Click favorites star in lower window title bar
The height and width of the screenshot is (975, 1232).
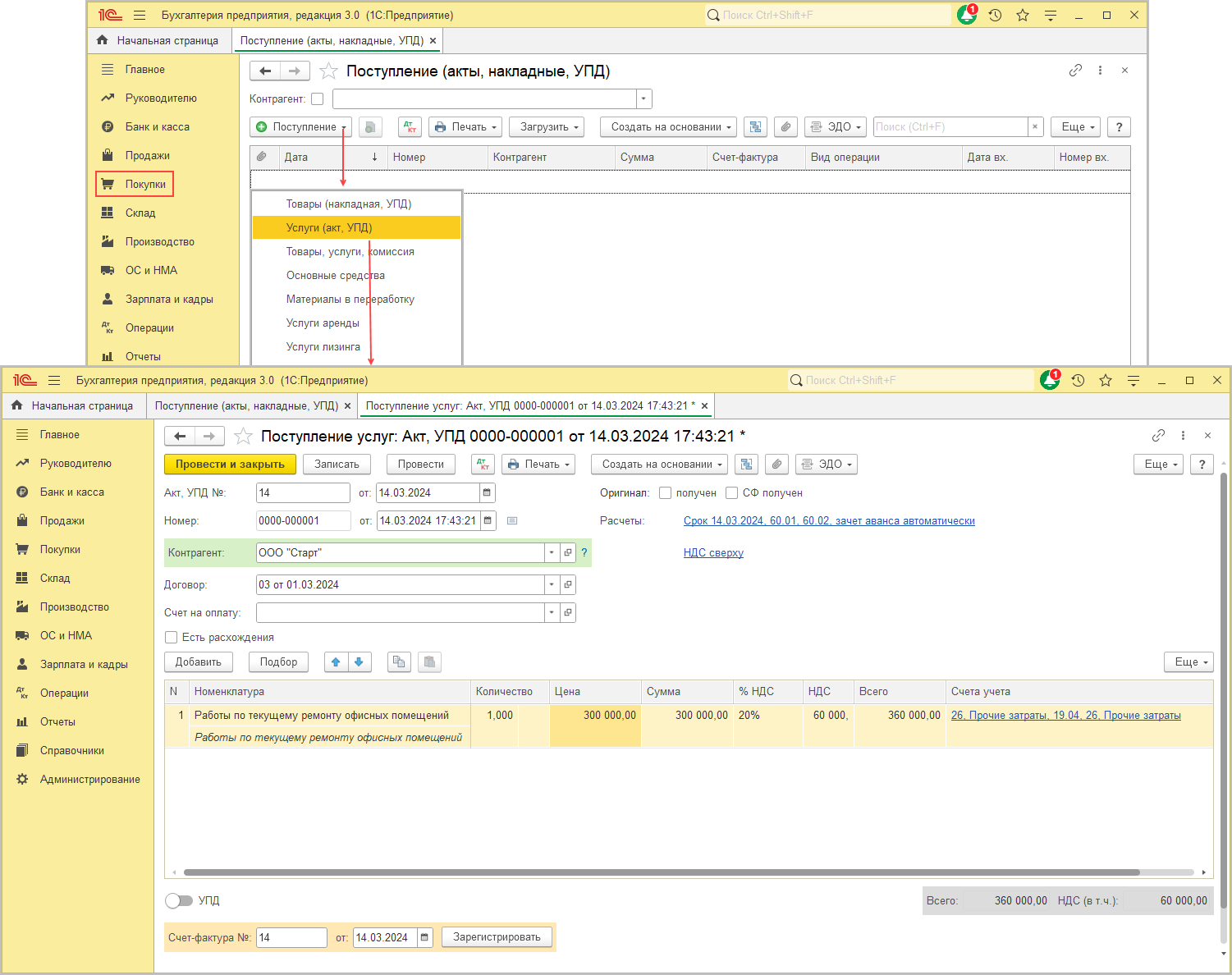tap(1106, 381)
